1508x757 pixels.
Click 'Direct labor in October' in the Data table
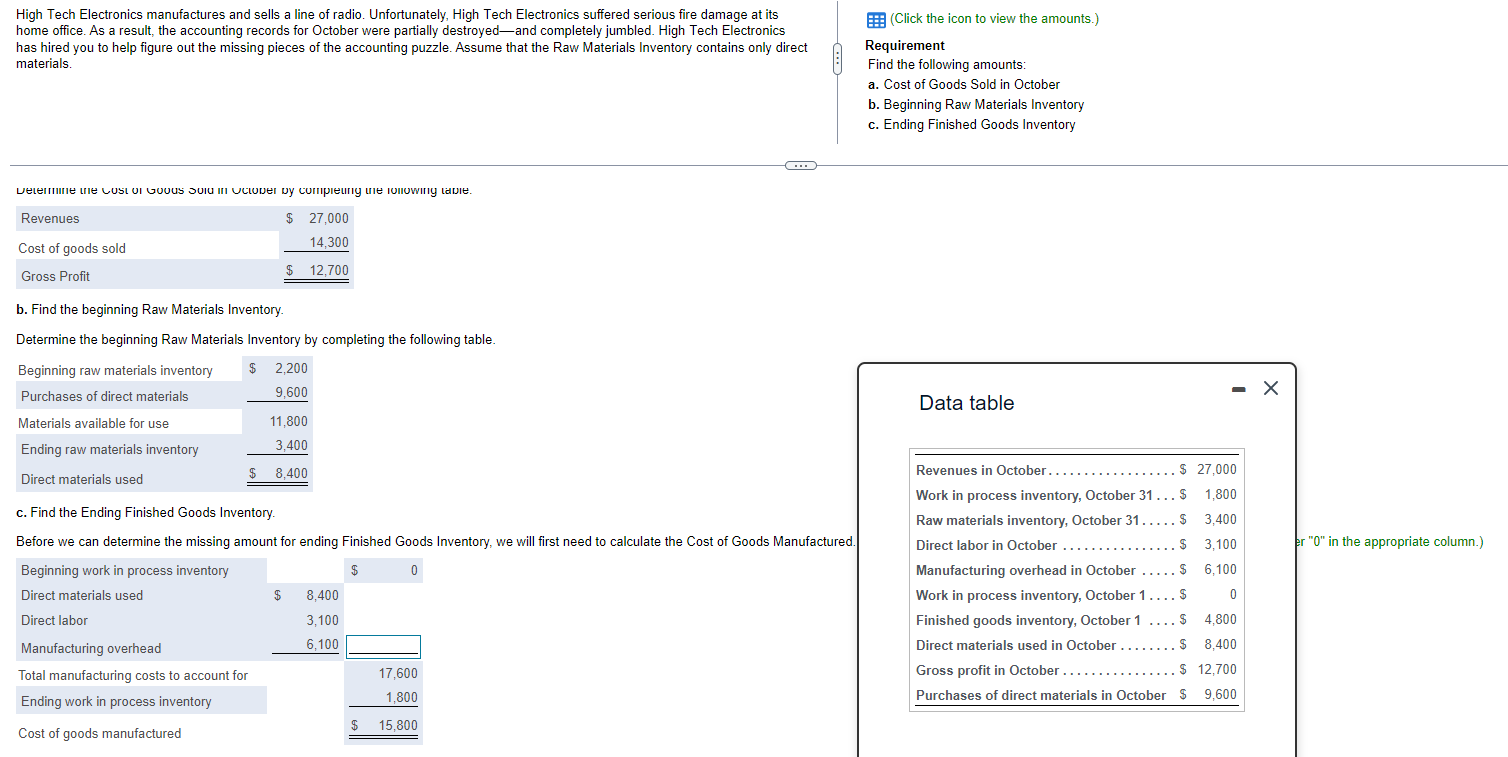(986, 545)
